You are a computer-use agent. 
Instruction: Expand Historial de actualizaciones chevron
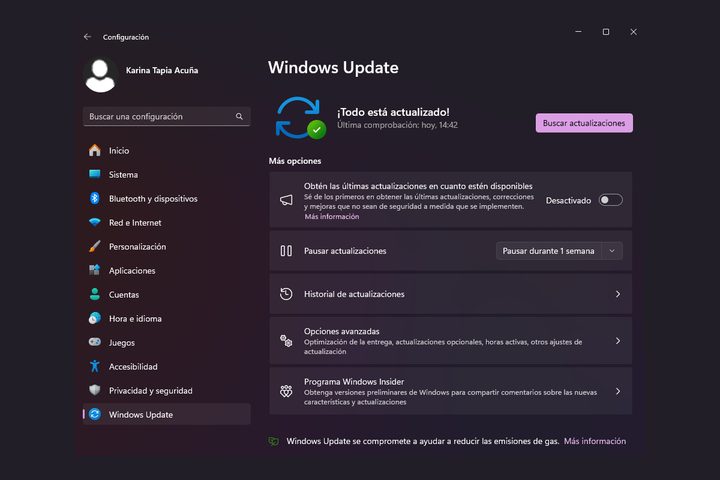click(617, 294)
